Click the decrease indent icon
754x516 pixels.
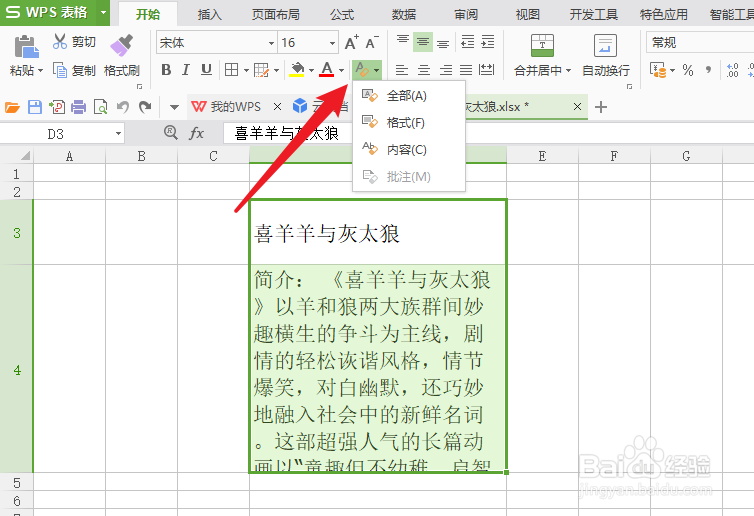click(467, 42)
